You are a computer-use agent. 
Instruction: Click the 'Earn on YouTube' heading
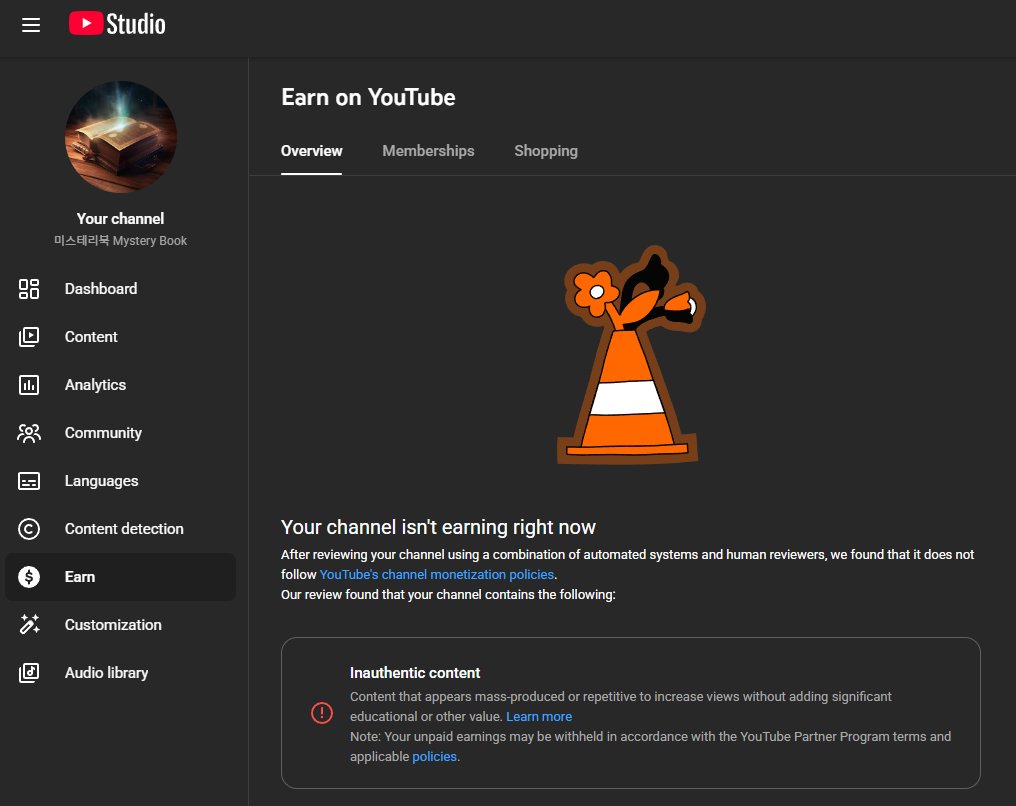click(x=368, y=97)
